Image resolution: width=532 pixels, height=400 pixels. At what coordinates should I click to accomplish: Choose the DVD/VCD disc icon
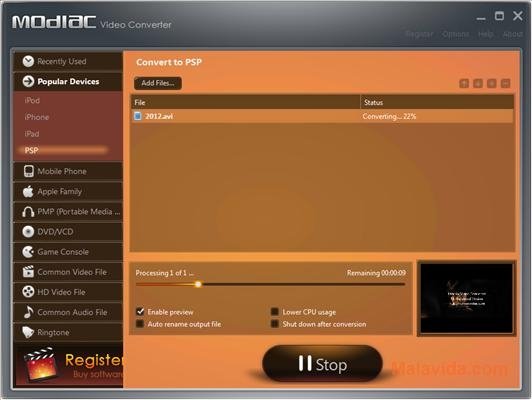pos(28,232)
